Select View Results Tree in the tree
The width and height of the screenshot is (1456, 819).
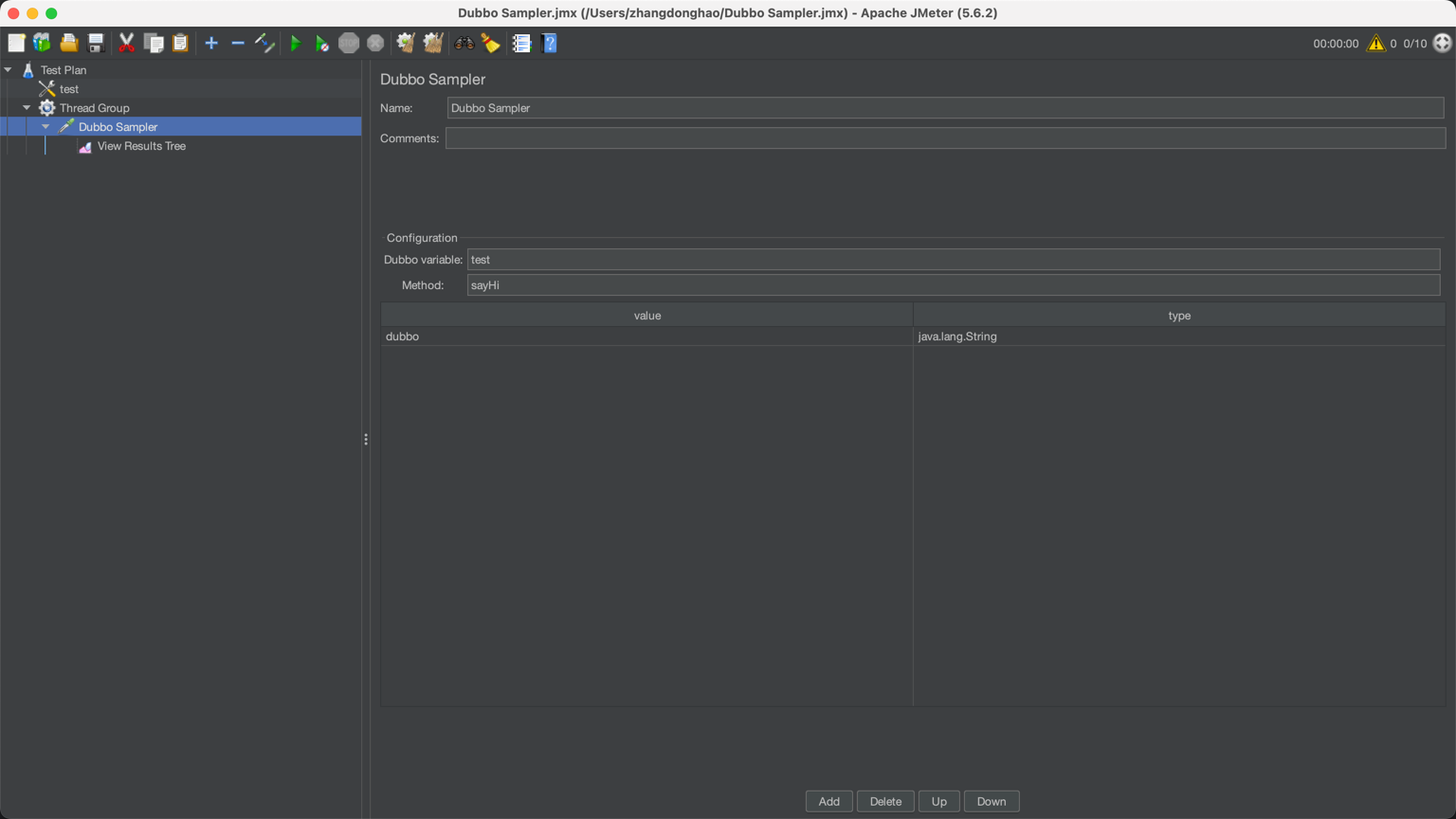pyautogui.click(x=141, y=146)
